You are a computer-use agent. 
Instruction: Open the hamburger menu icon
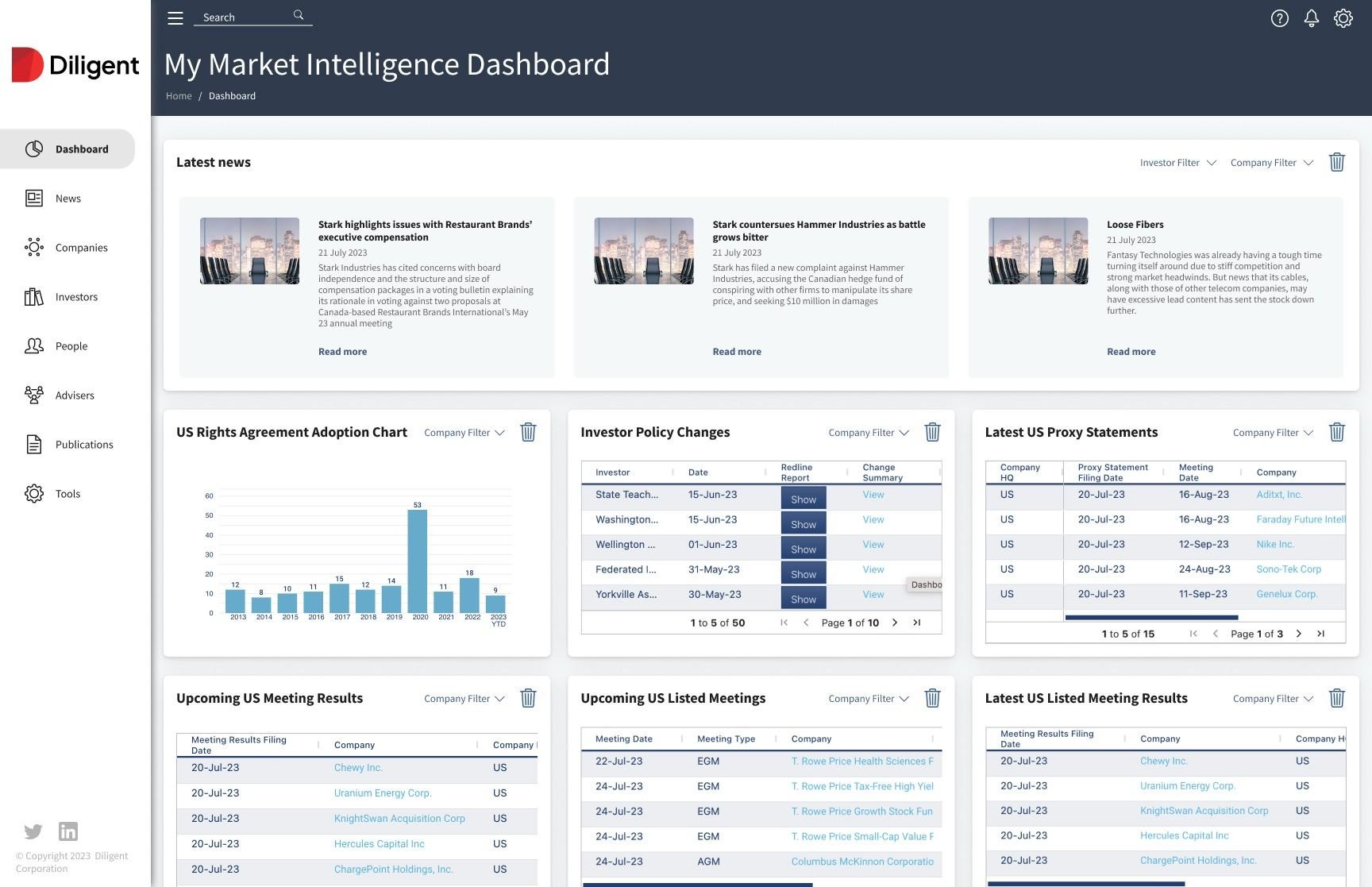tap(175, 18)
